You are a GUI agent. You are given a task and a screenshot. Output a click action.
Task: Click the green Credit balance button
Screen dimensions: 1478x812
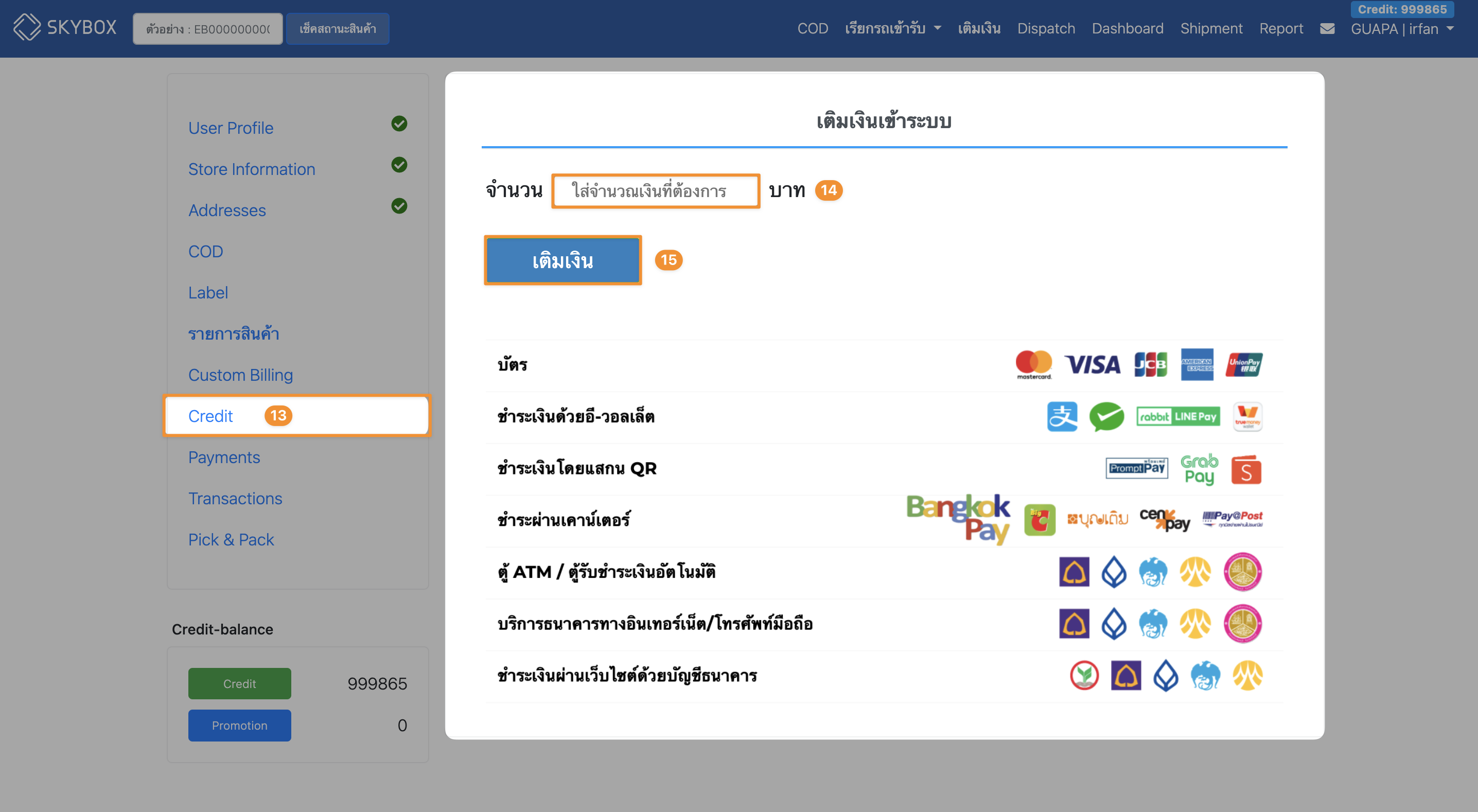(x=239, y=683)
